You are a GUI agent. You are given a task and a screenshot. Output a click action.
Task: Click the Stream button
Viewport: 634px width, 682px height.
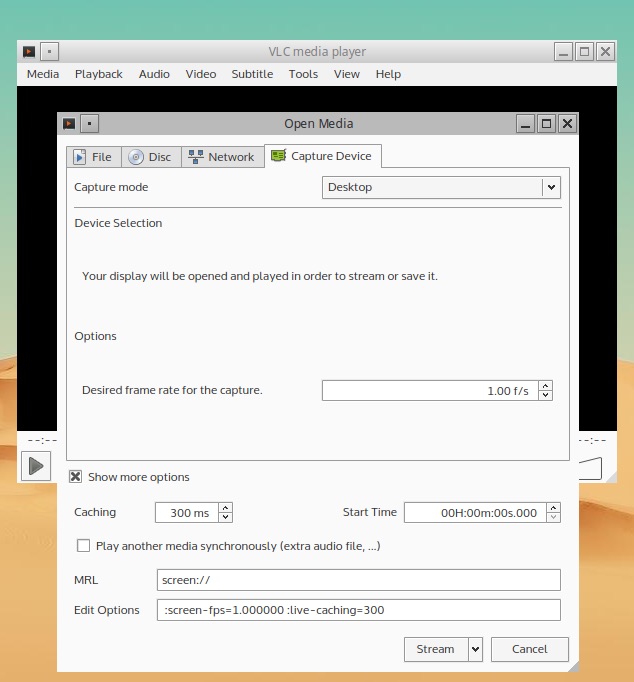click(x=435, y=649)
